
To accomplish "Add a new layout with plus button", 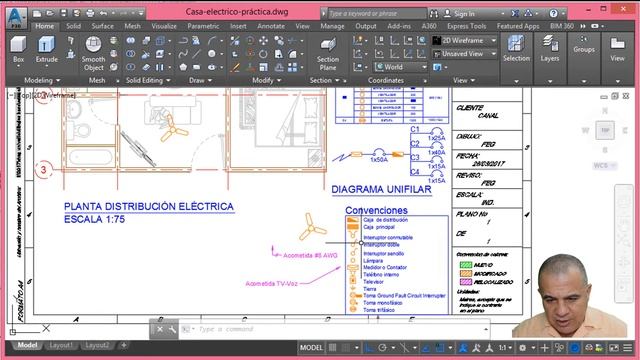I will [x=123, y=345].
